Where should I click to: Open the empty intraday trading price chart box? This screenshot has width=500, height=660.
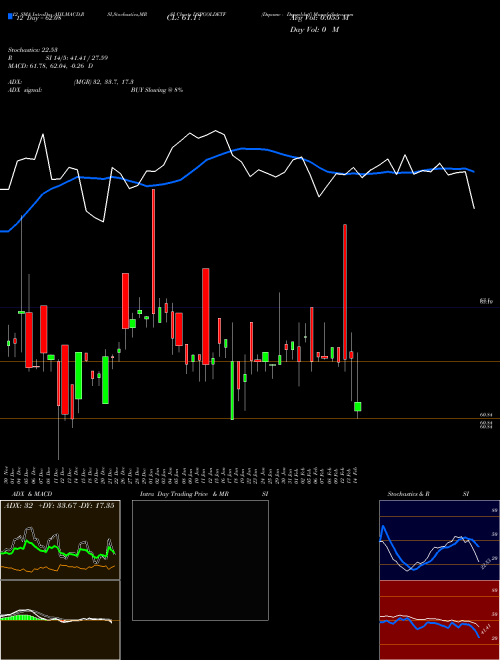coord(200,560)
